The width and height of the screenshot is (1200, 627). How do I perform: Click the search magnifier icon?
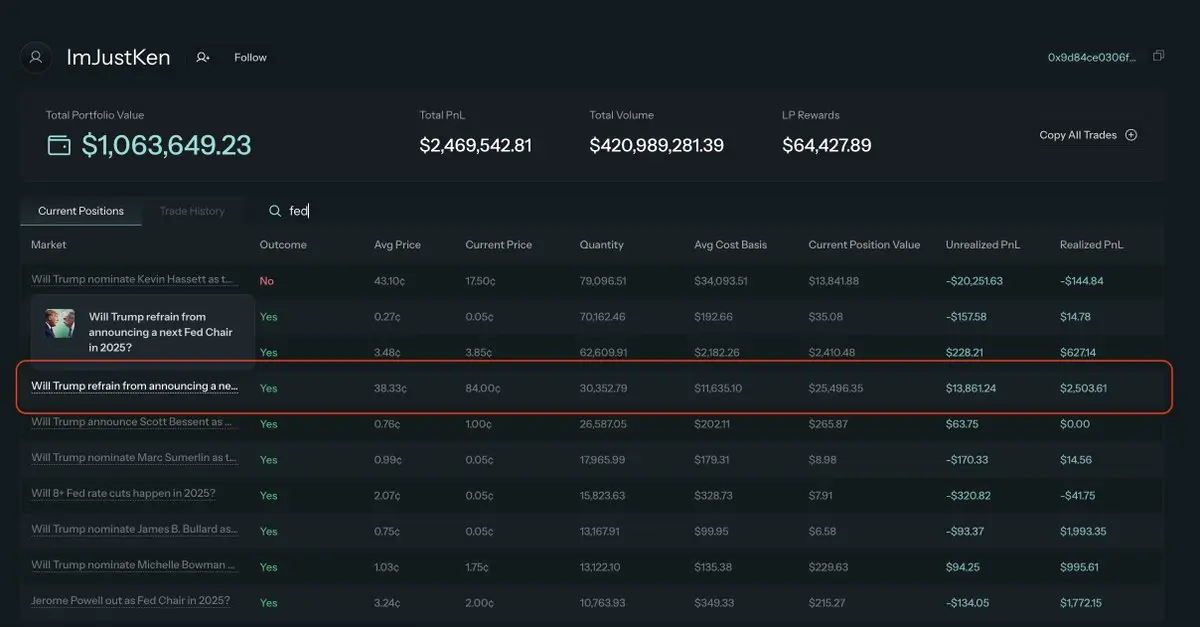click(x=275, y=211)
